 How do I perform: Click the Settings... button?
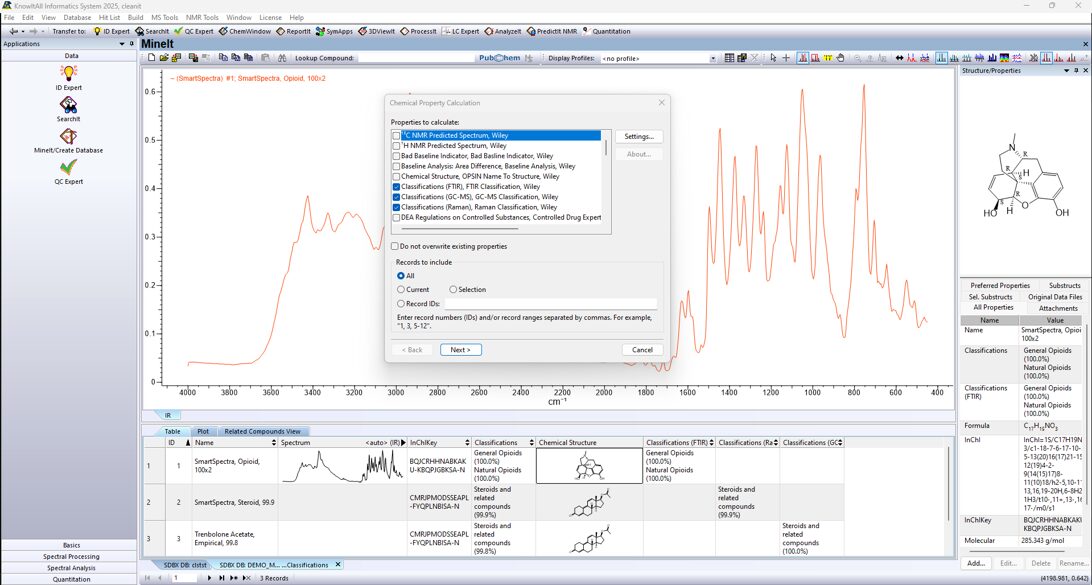click(638, 137)
